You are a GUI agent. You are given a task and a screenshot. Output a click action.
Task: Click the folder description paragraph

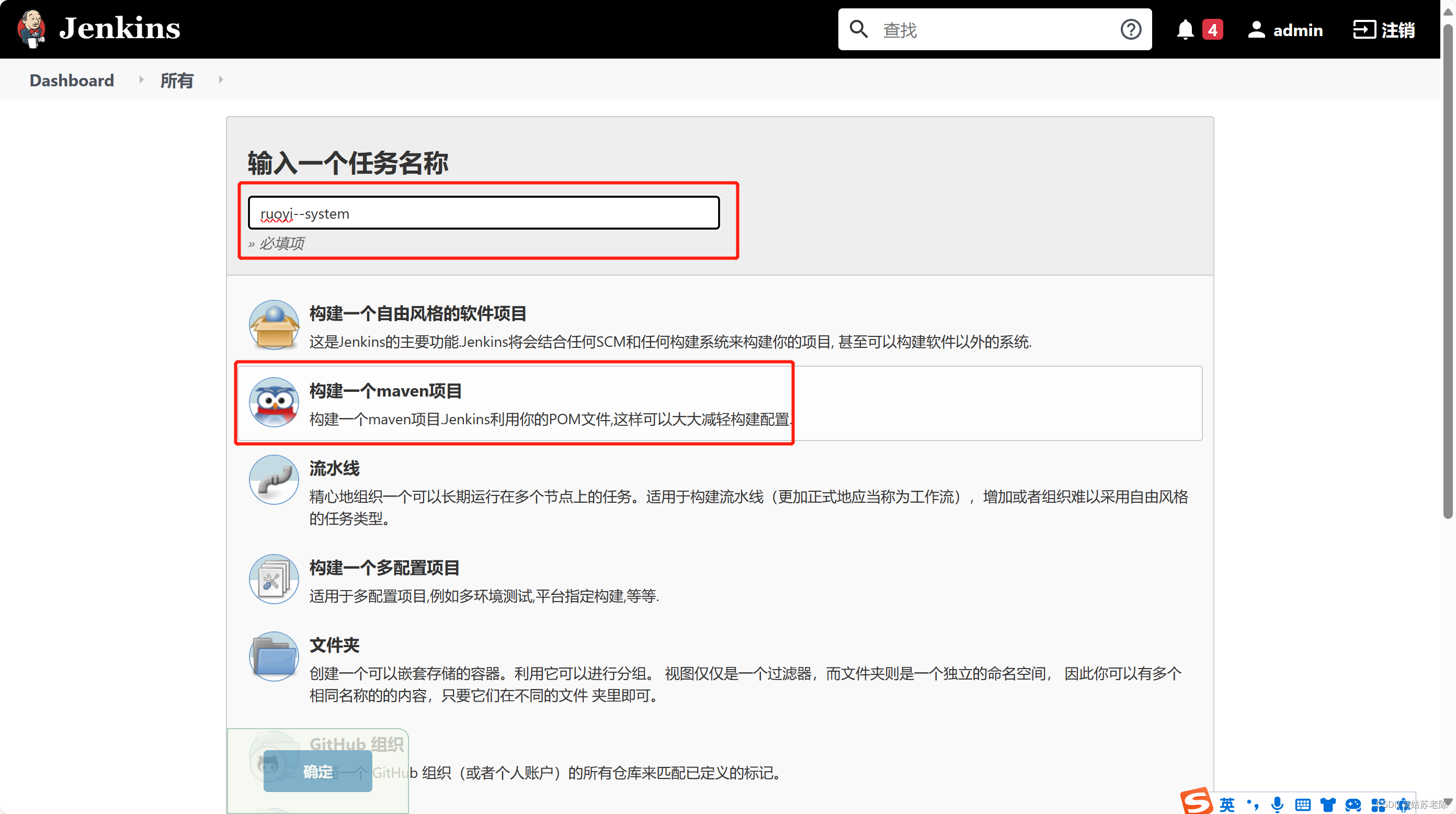(746, 684)
